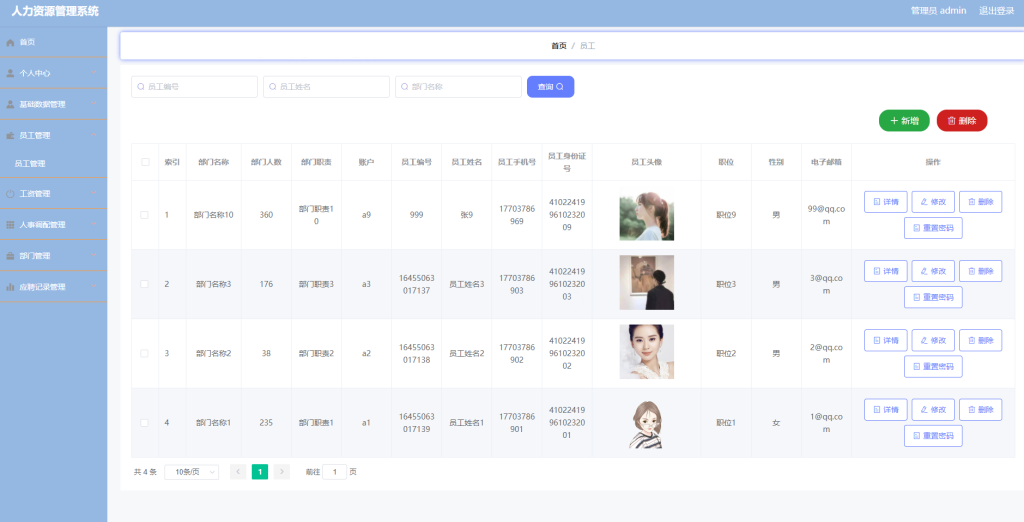Focus the 部门名称 search input field

pos(458,87)
